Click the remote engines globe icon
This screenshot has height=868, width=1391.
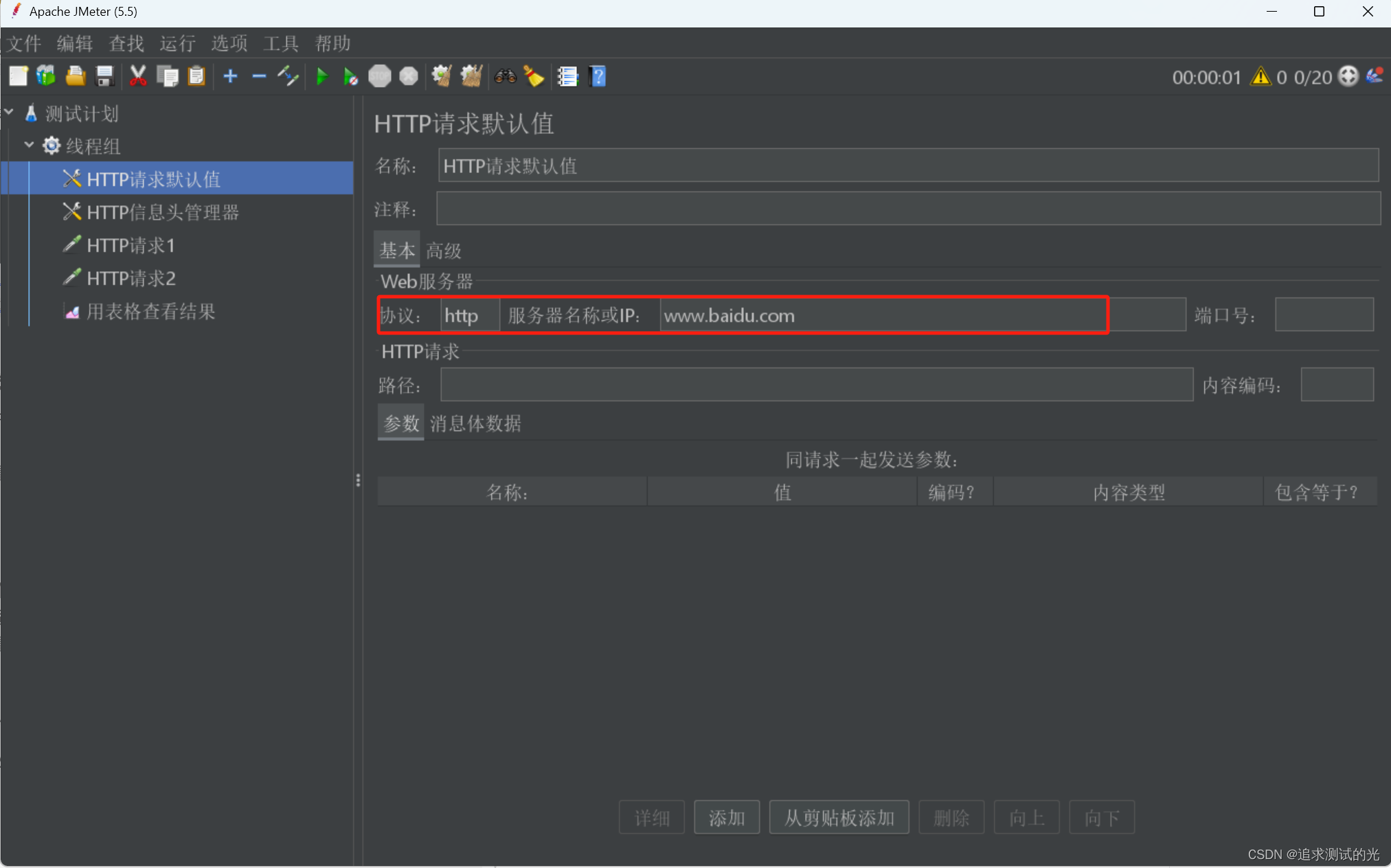1348,76
